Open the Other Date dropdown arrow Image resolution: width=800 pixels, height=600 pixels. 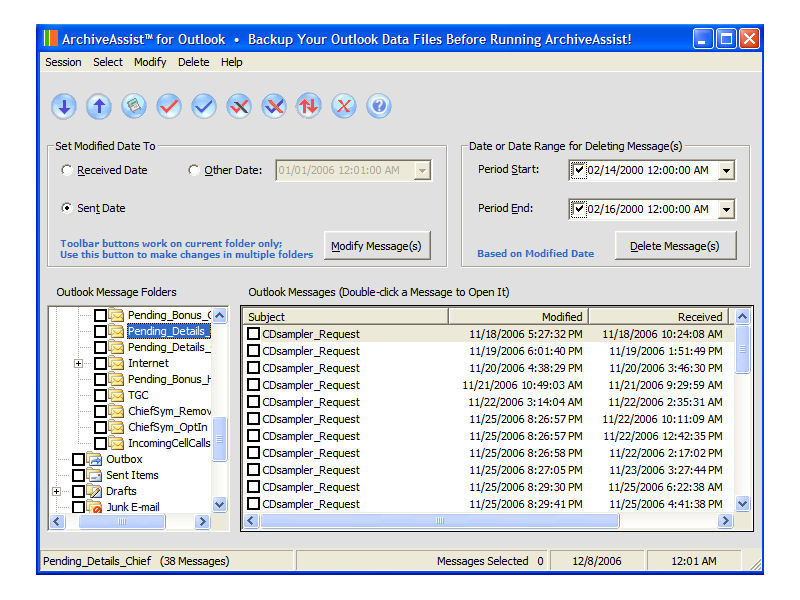pyautogui.click(x=422, y=170)
